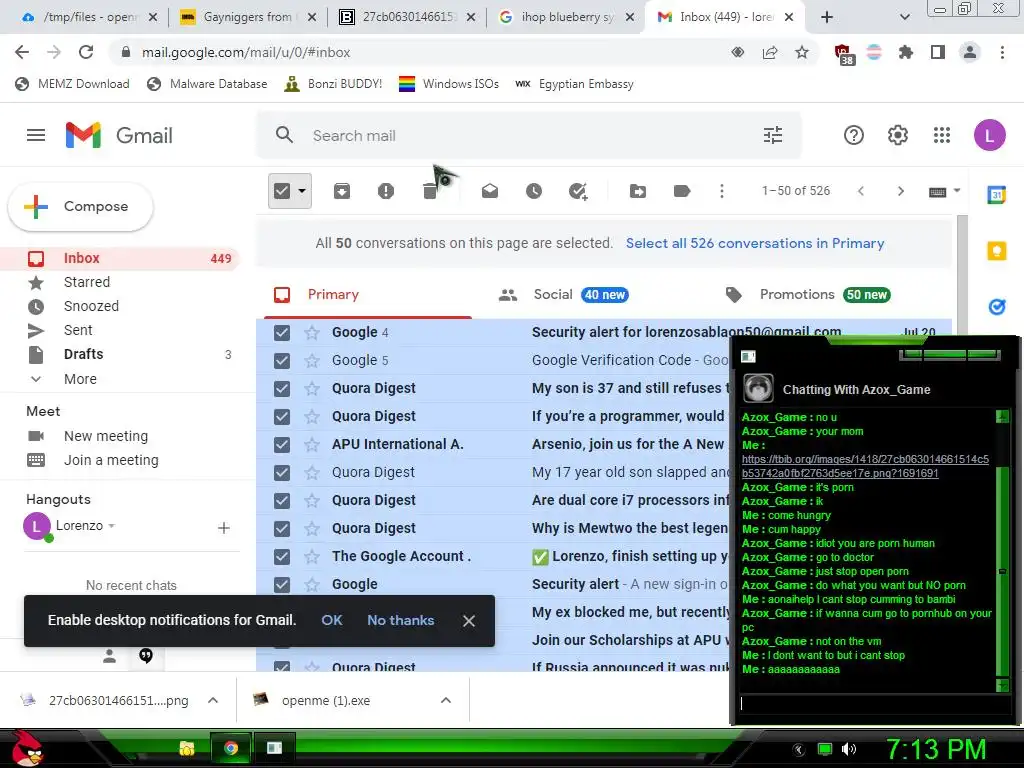Viewport: 1024px width, 768px height.
Task: Click the chat message input box
Action: [874, 703]
